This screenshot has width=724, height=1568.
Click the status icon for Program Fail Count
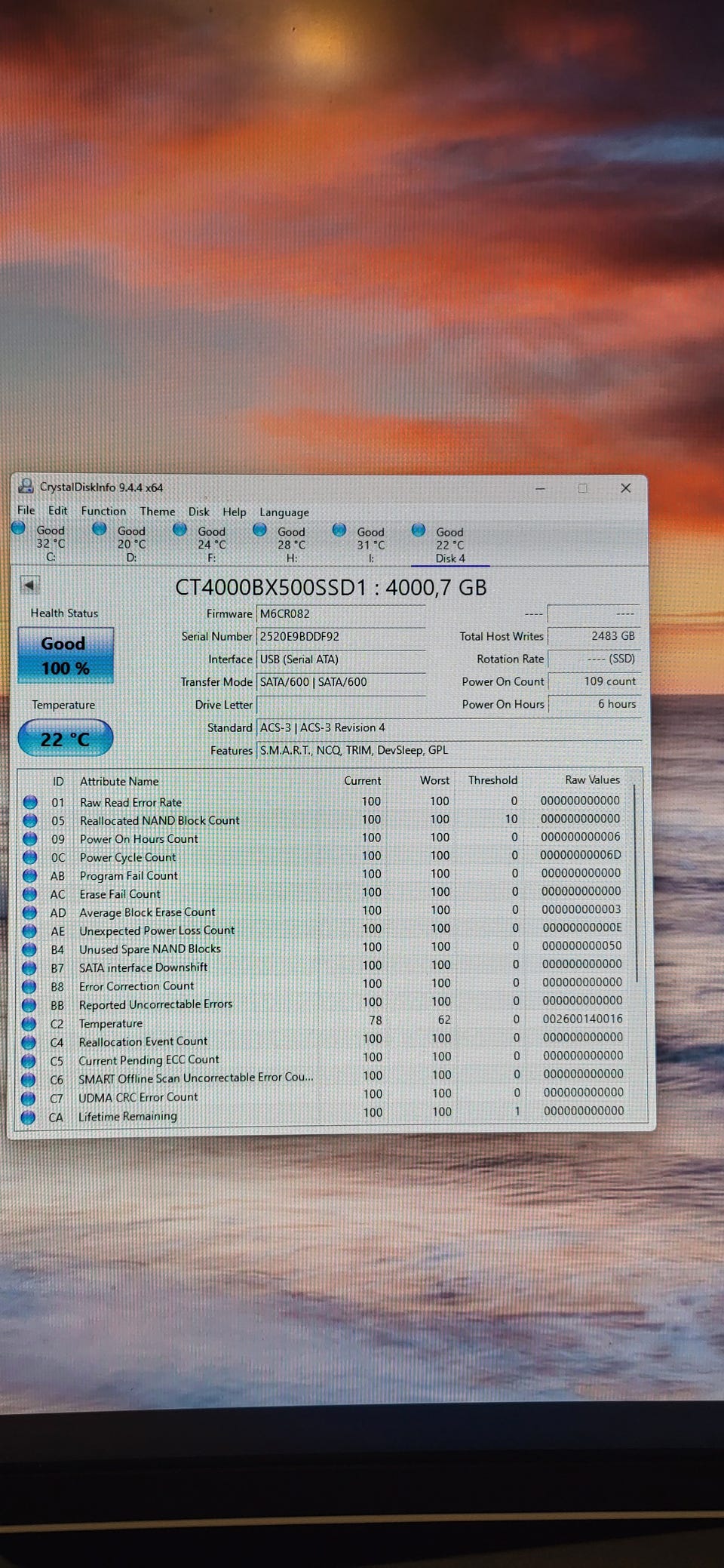tap(30, 875)
